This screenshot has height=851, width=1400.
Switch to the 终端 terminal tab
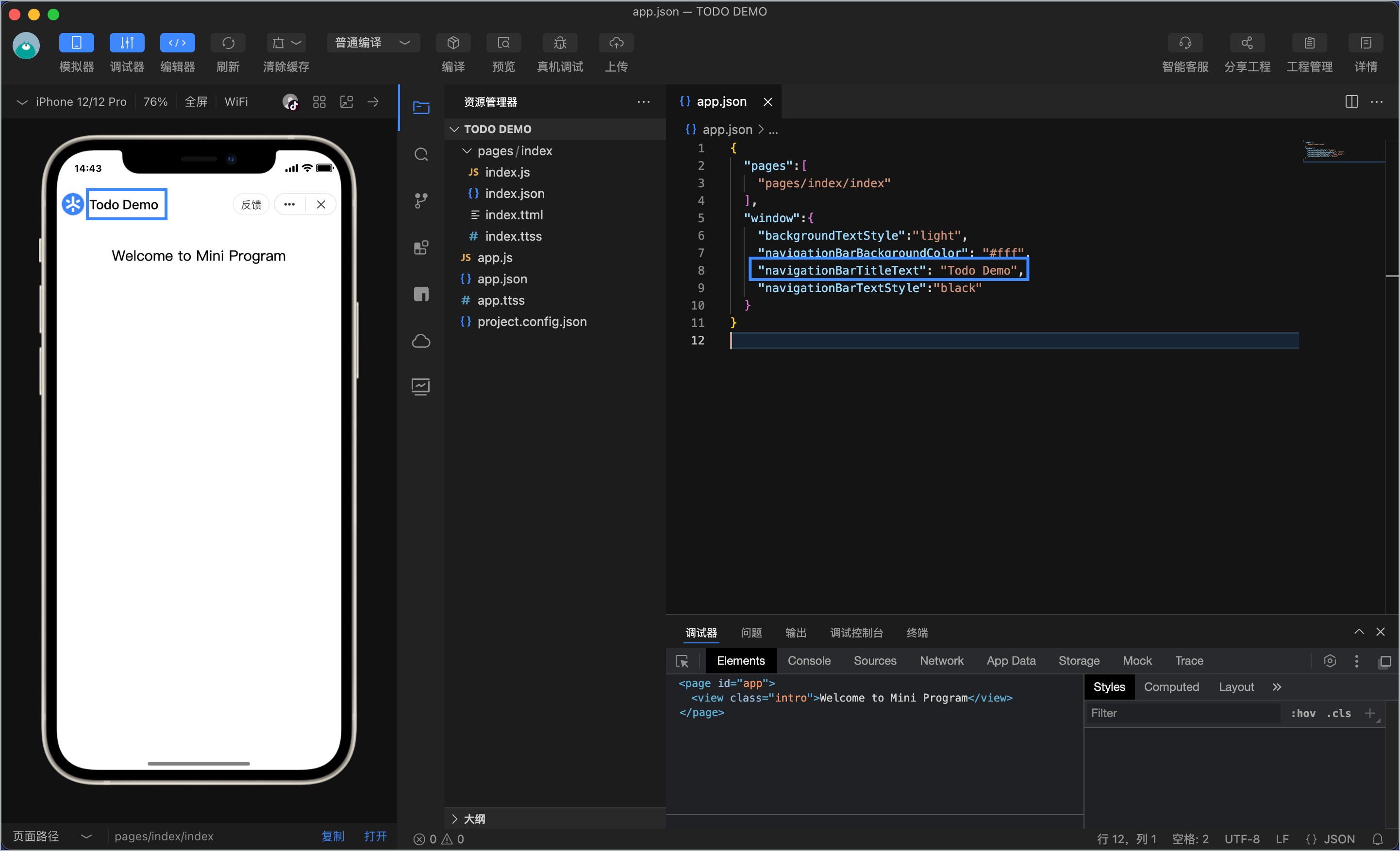[x=917, y=633]
